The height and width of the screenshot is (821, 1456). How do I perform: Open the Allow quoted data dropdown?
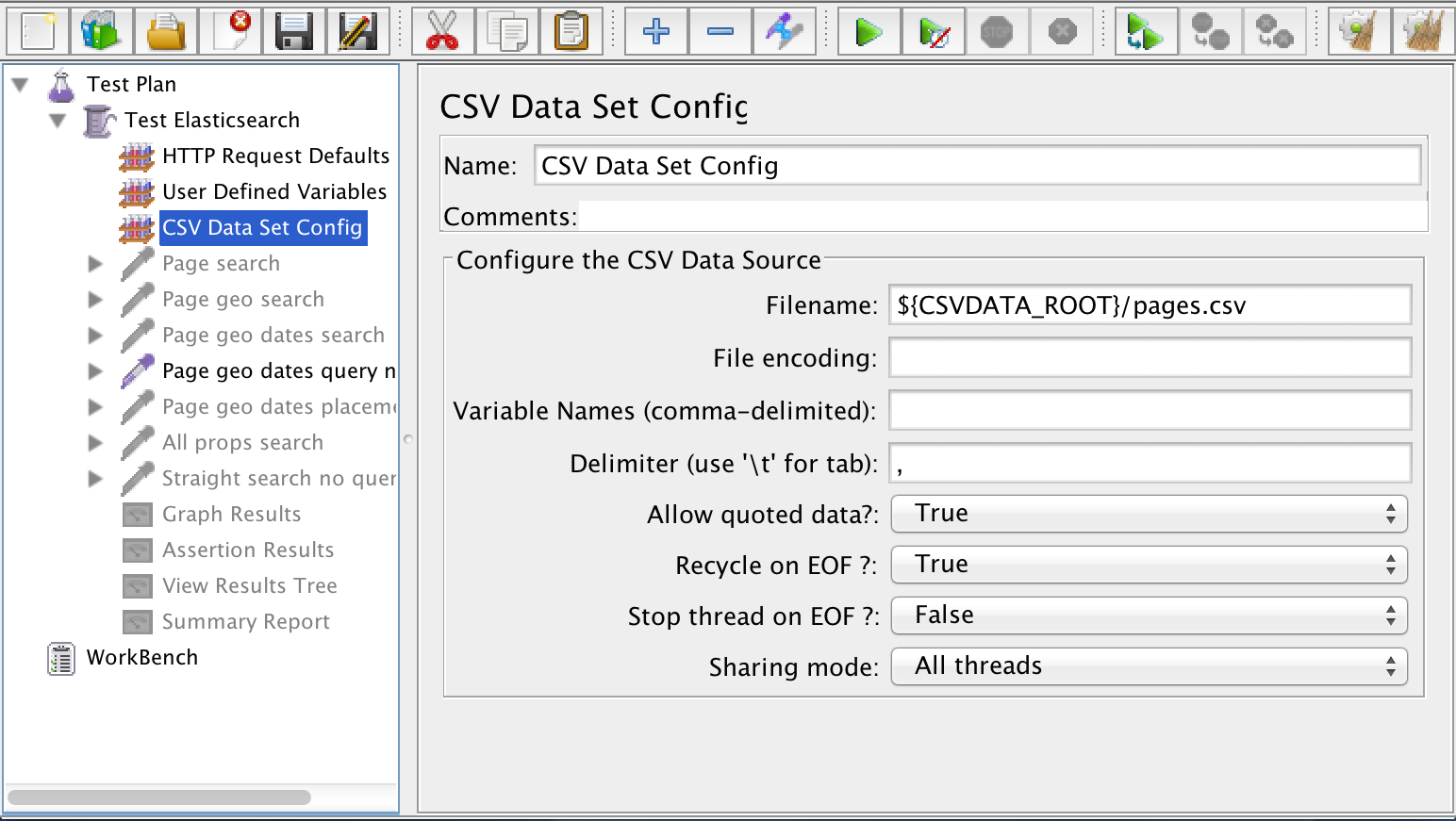tap(1149, 514)
